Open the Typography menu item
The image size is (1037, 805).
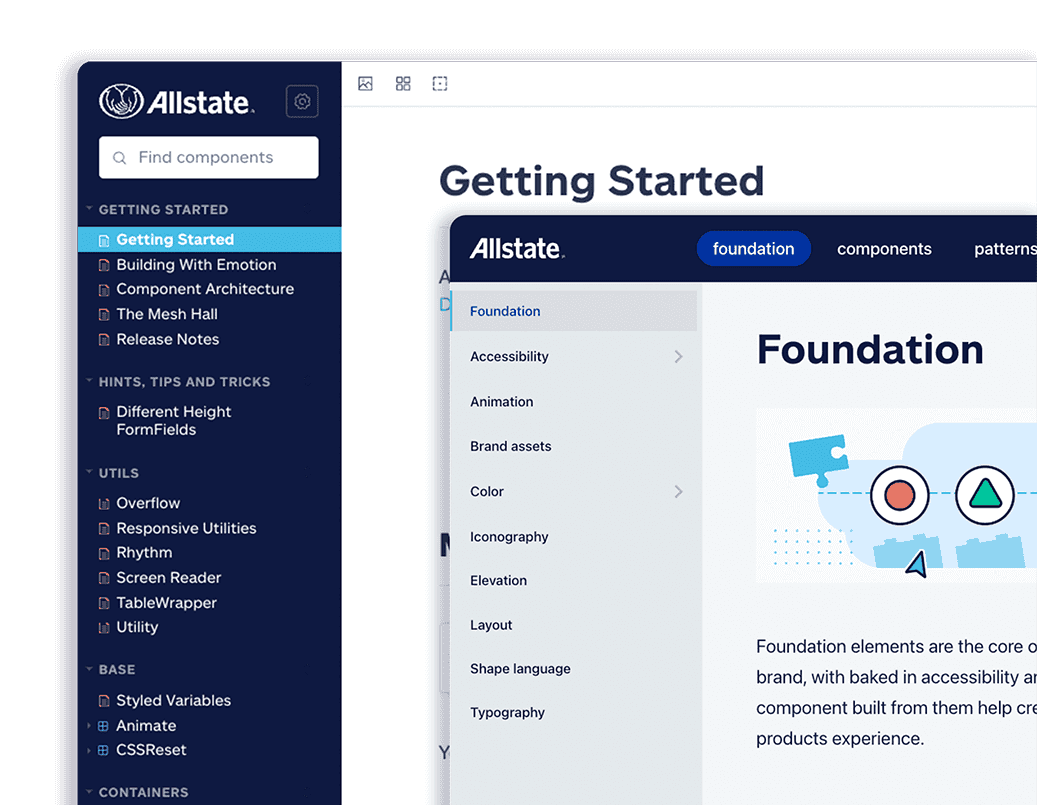pyautogui.click(x=507, y=713)
